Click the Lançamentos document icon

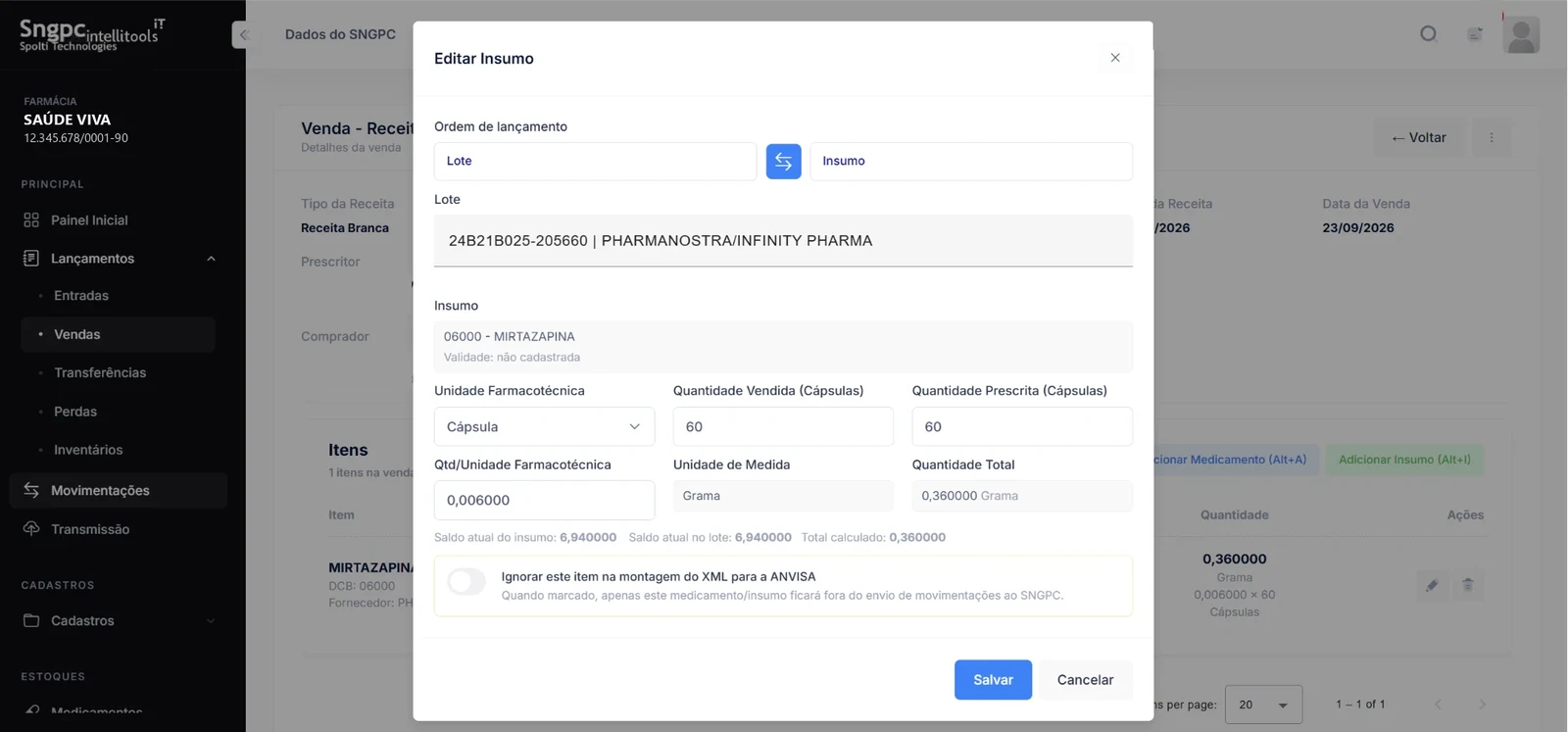[31, 259]
